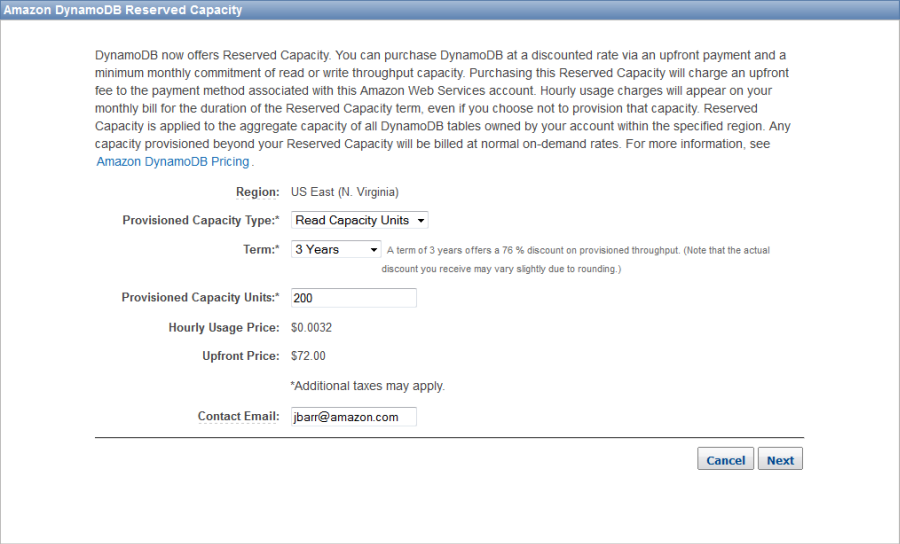Open the Provisioned Capacity Type dropdown
The image size is (900, 544).
click(x=360, y=220)
